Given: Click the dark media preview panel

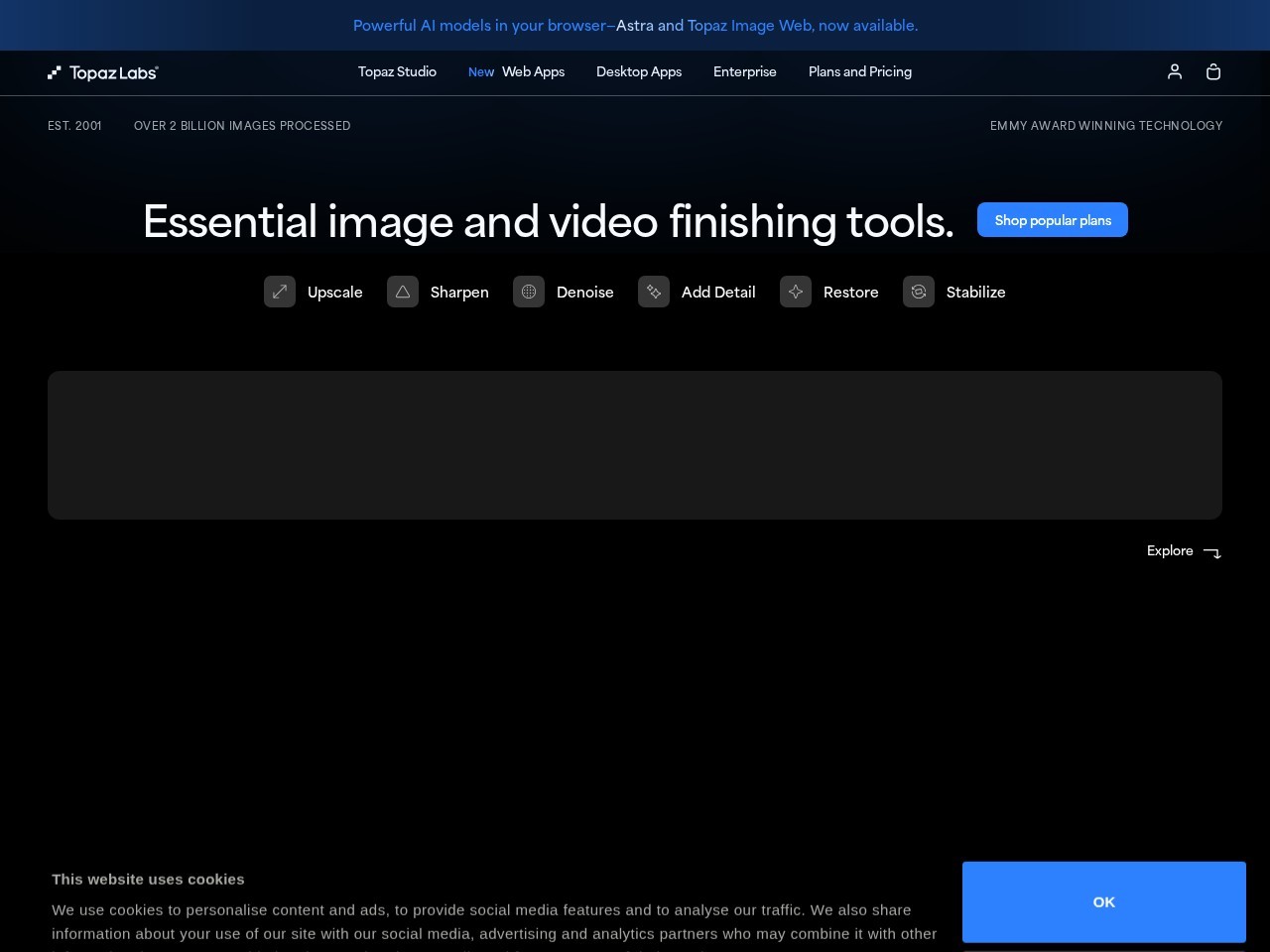Looking at the screenshot, I should point(635,445).
